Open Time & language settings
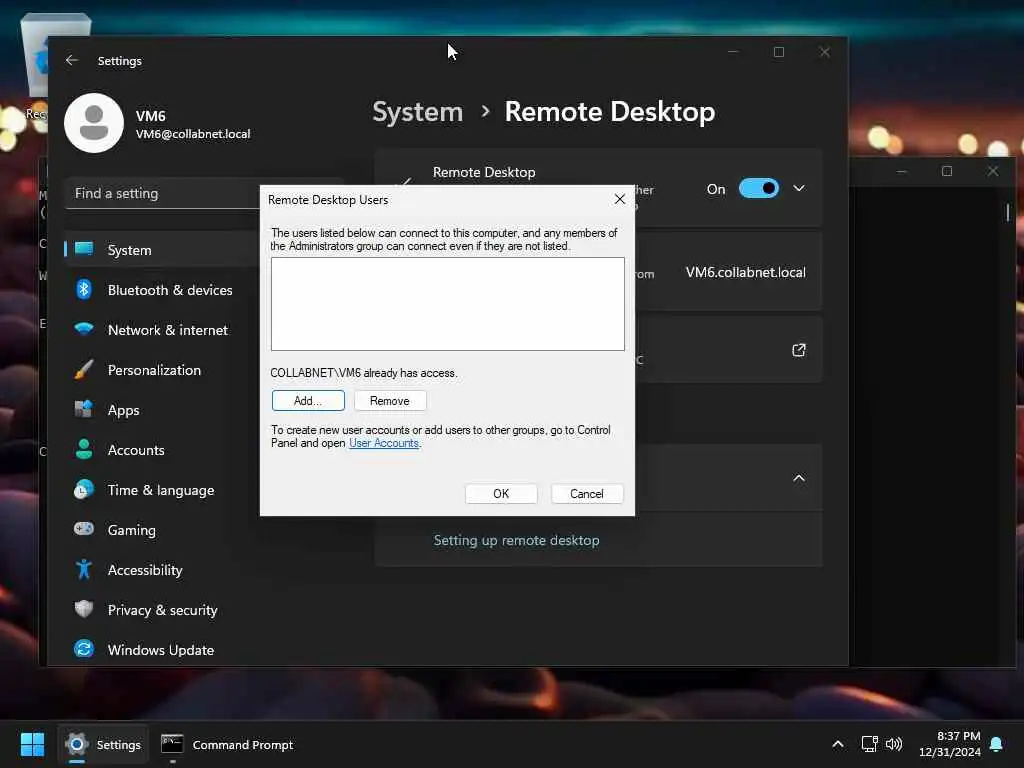Screen dimensions: 1024x768 pos(163,490)
